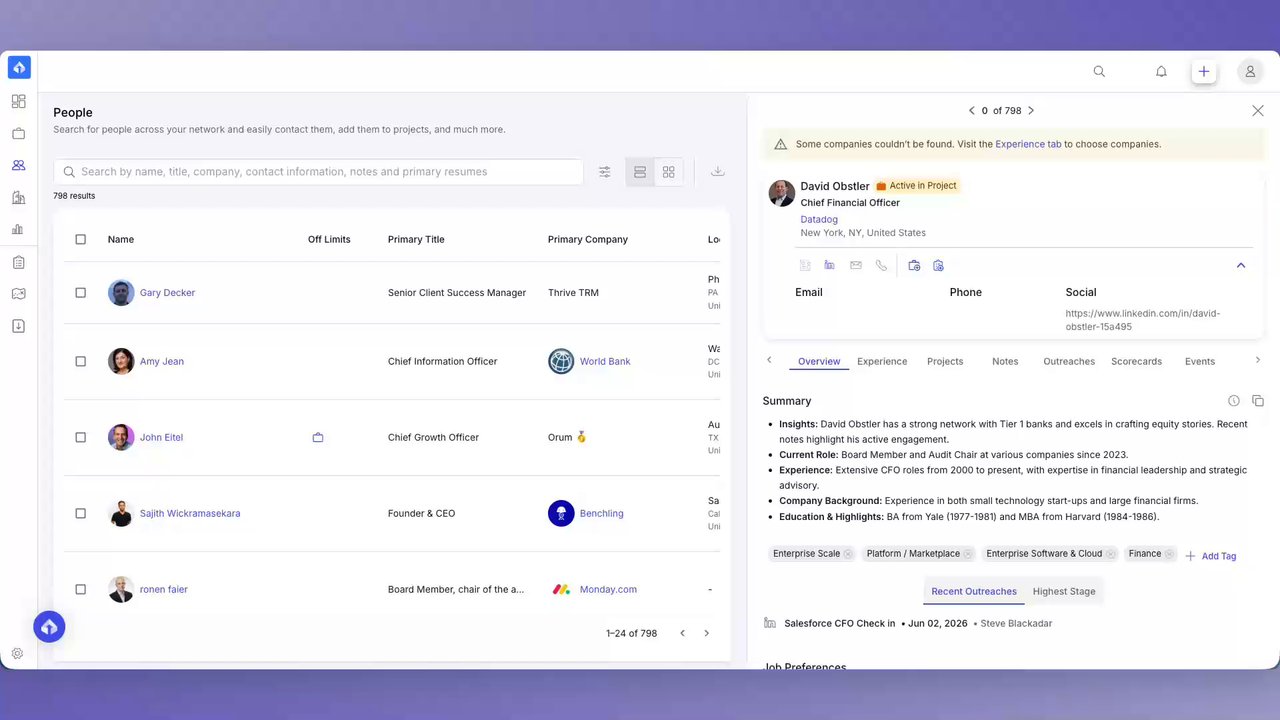The width and height of the screenshot is (1280, 720).
Task: Open the Datadog company link
Action: (x=819, y=219)
